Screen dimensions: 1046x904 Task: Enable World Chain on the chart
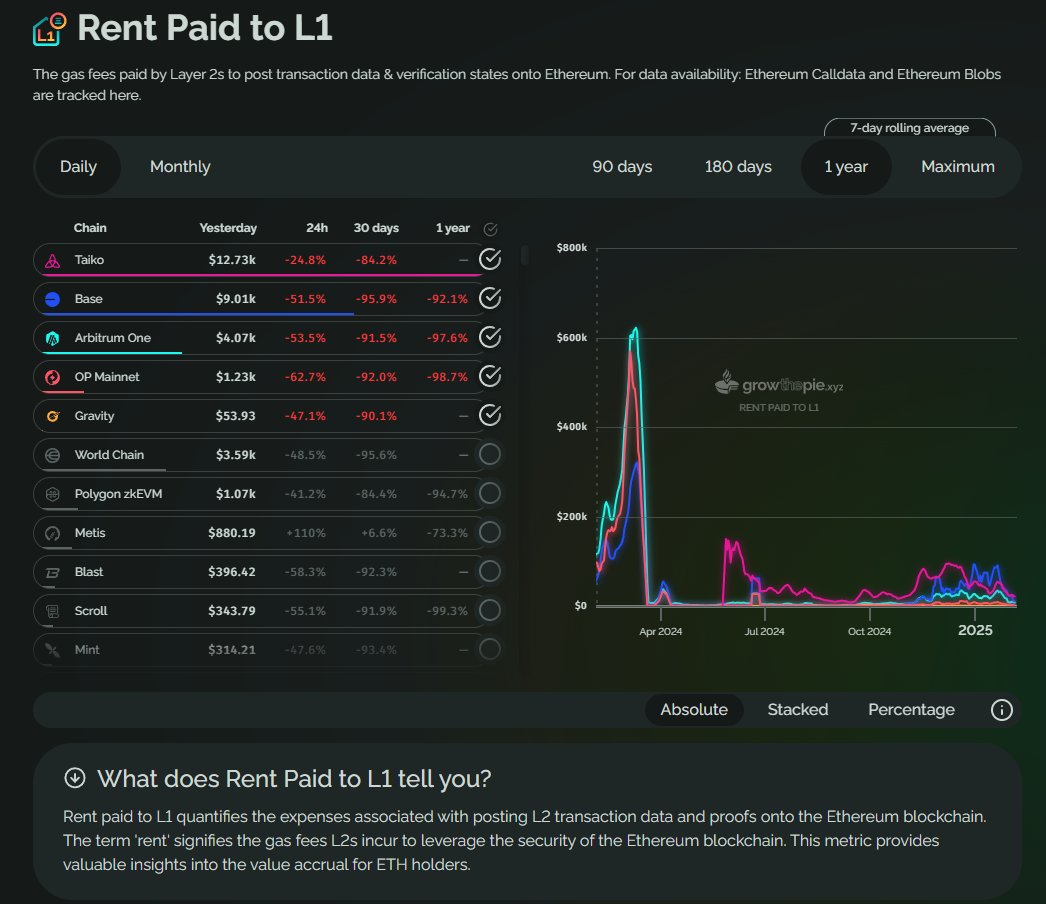tap(490, 454)
